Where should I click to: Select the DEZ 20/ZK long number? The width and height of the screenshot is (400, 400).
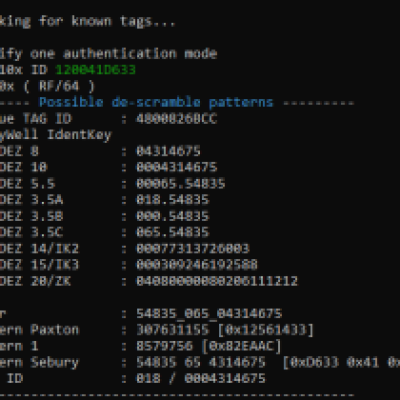tap(217, 281)
